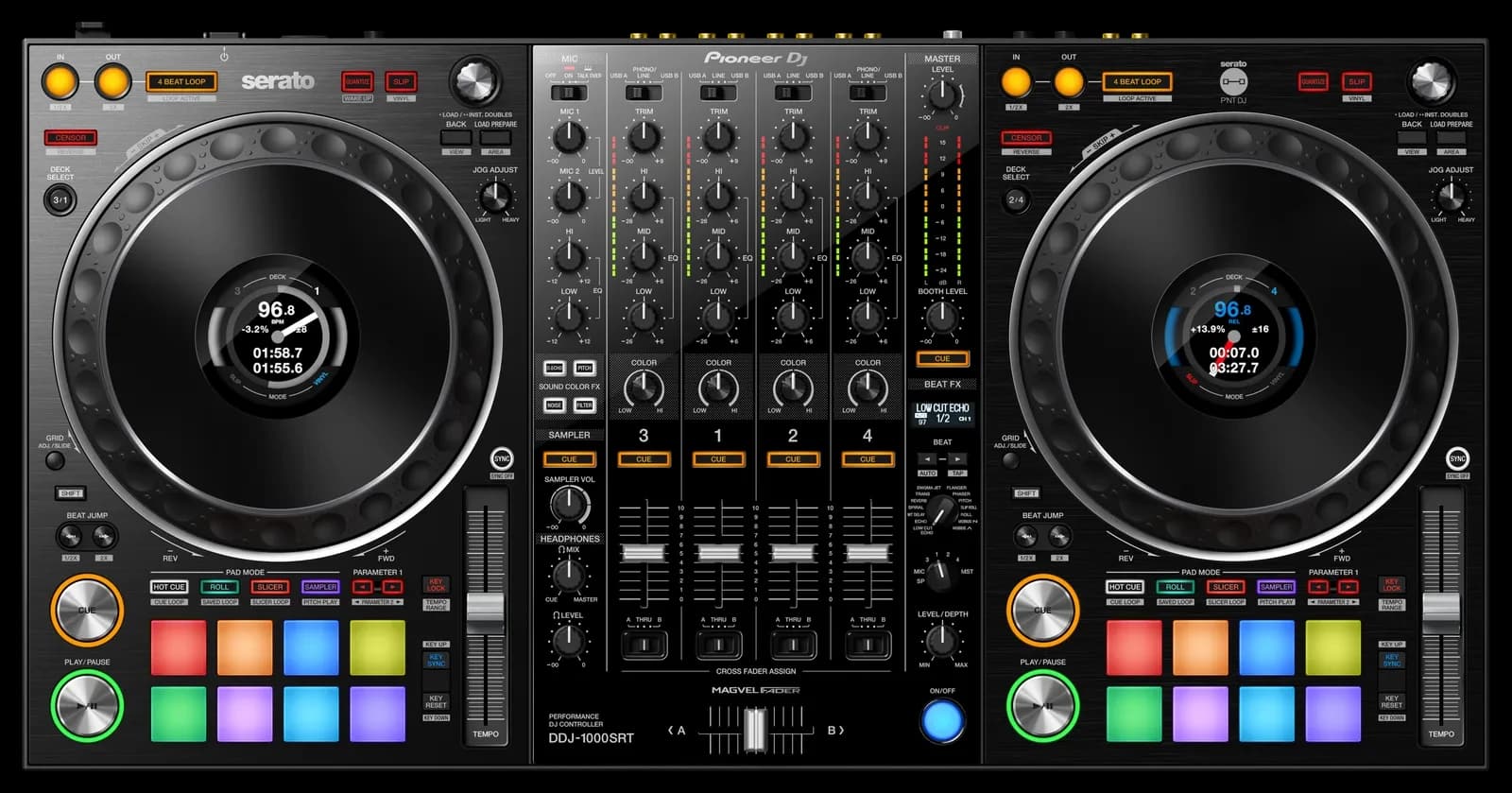Select left deck SAMPLER pad mode
Screen dimensions: 1512x793
click(x=320, y=587)
